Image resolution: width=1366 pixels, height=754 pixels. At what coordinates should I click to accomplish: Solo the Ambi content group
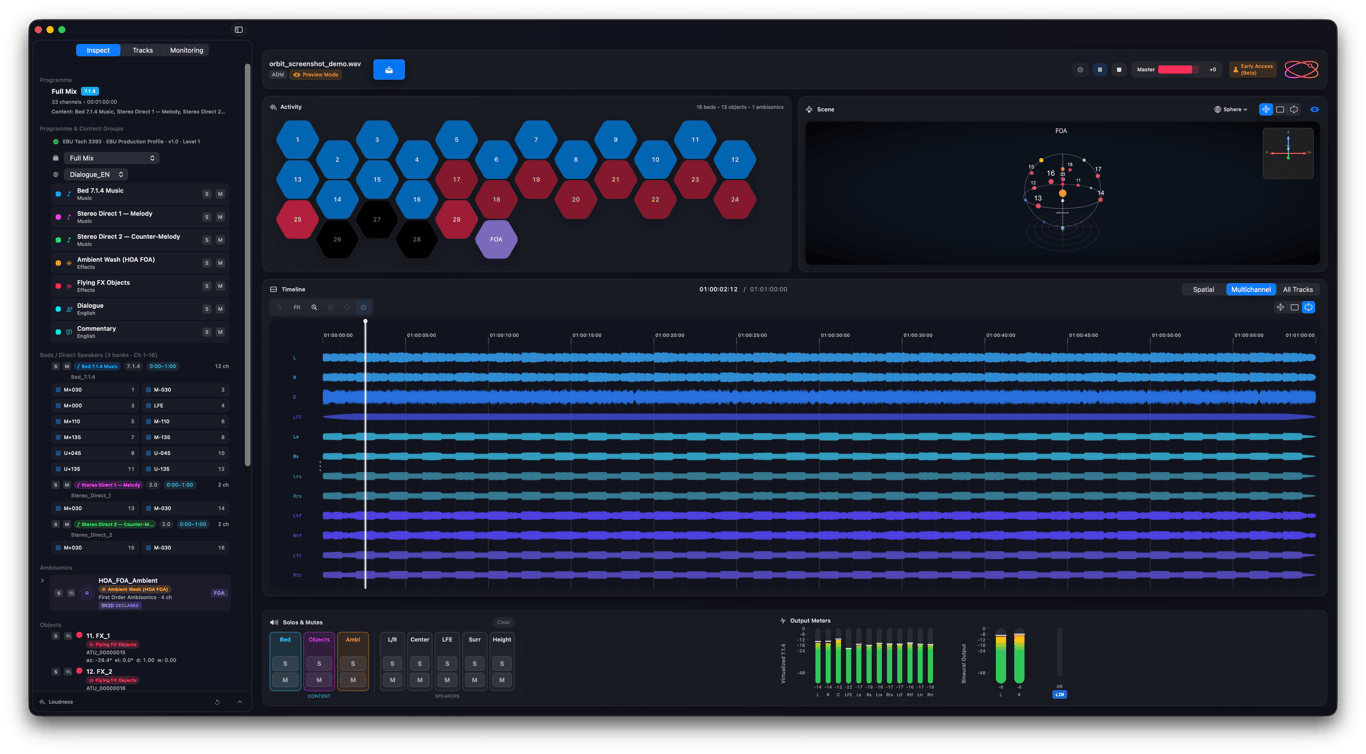[353, 664]
